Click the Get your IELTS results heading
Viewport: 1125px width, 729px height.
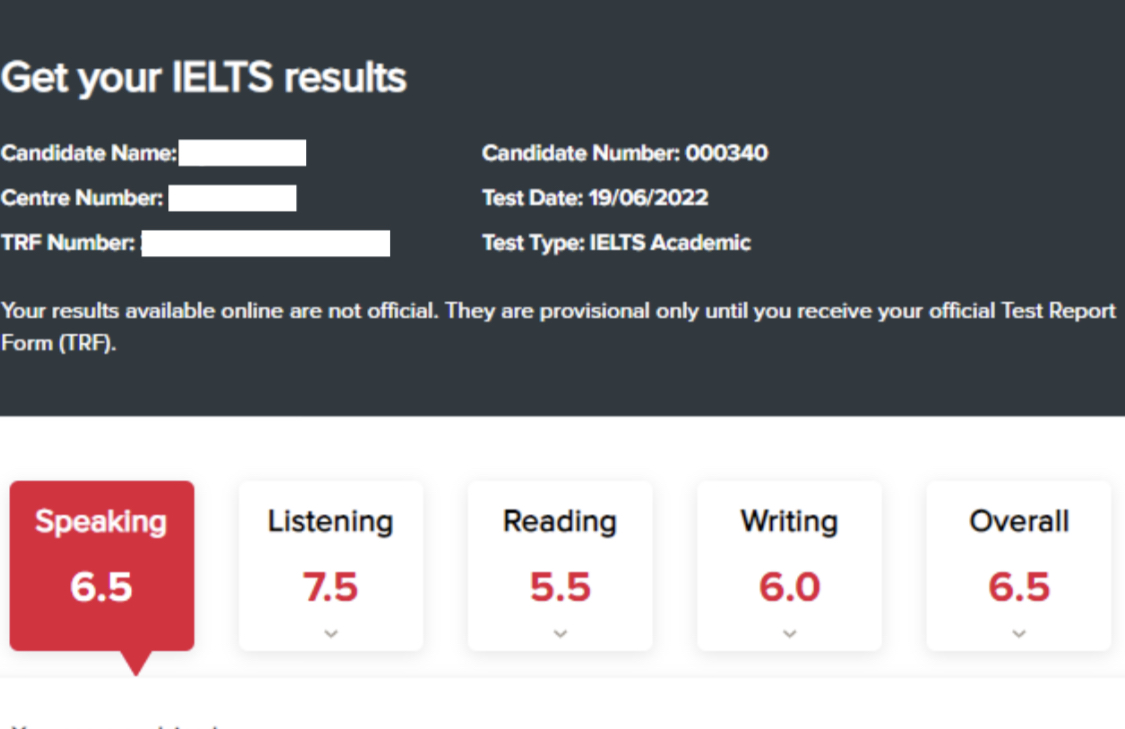[x=204, y=77]
